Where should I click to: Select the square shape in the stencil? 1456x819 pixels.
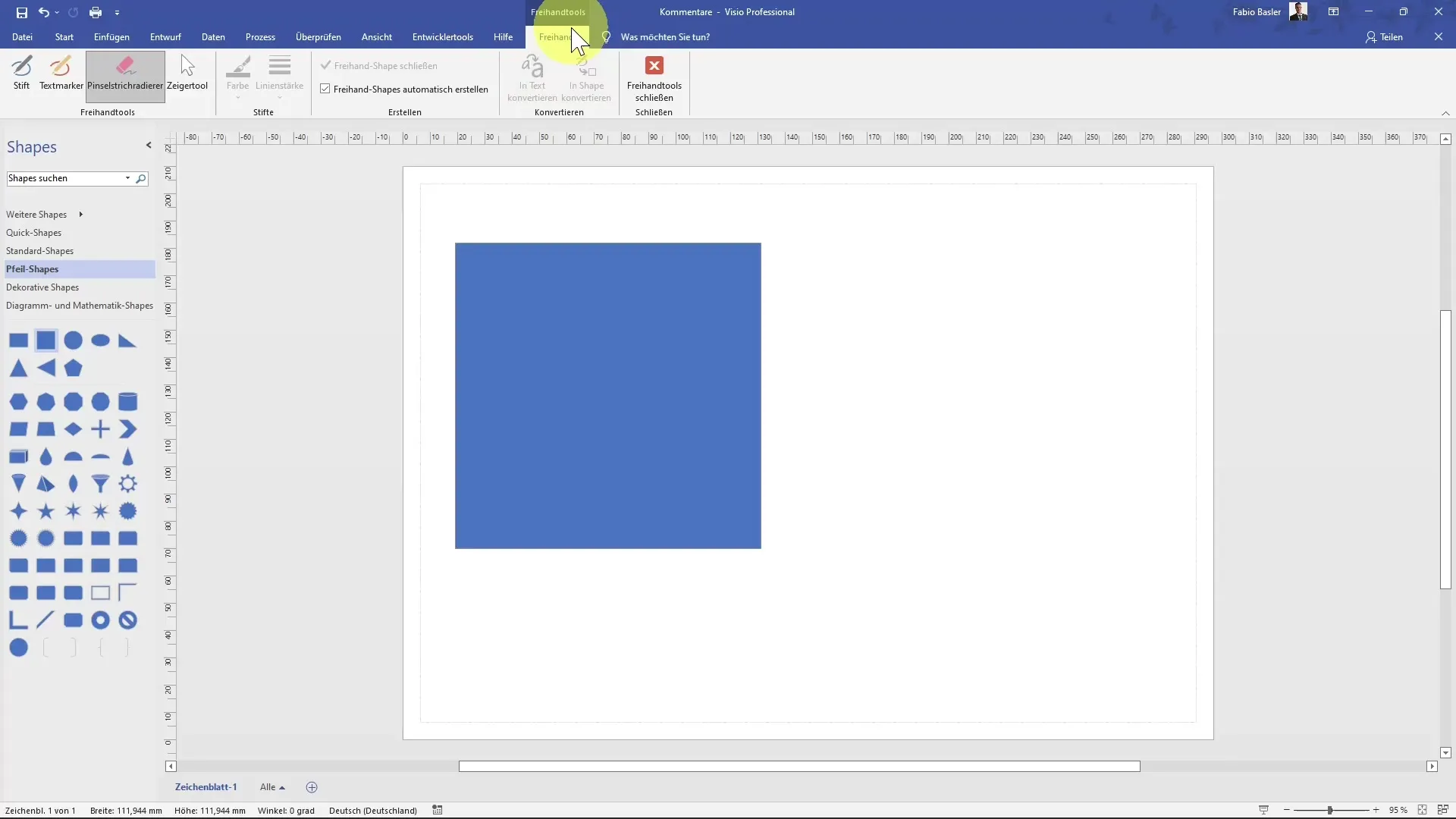pos(46,340)
